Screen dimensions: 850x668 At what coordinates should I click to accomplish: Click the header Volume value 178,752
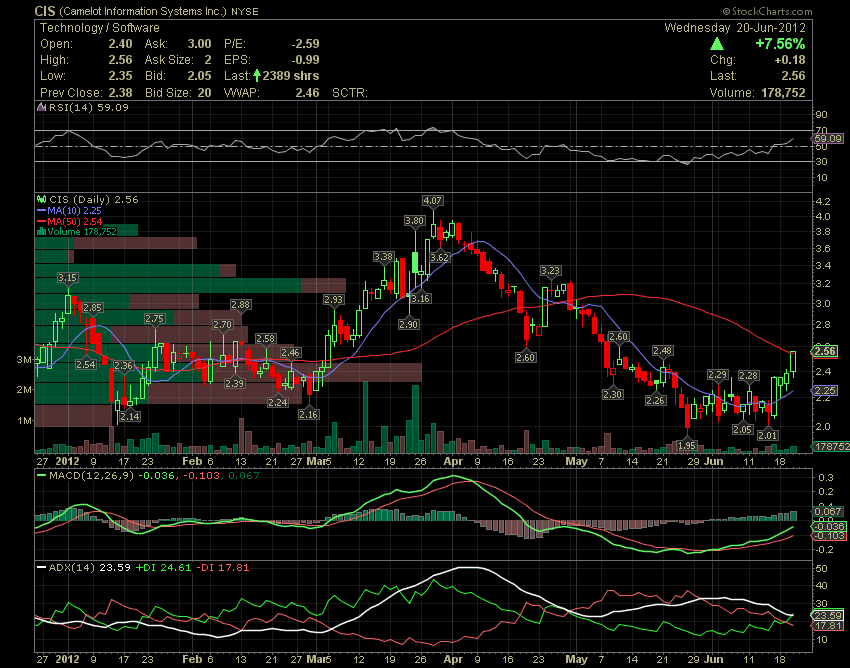783,93
